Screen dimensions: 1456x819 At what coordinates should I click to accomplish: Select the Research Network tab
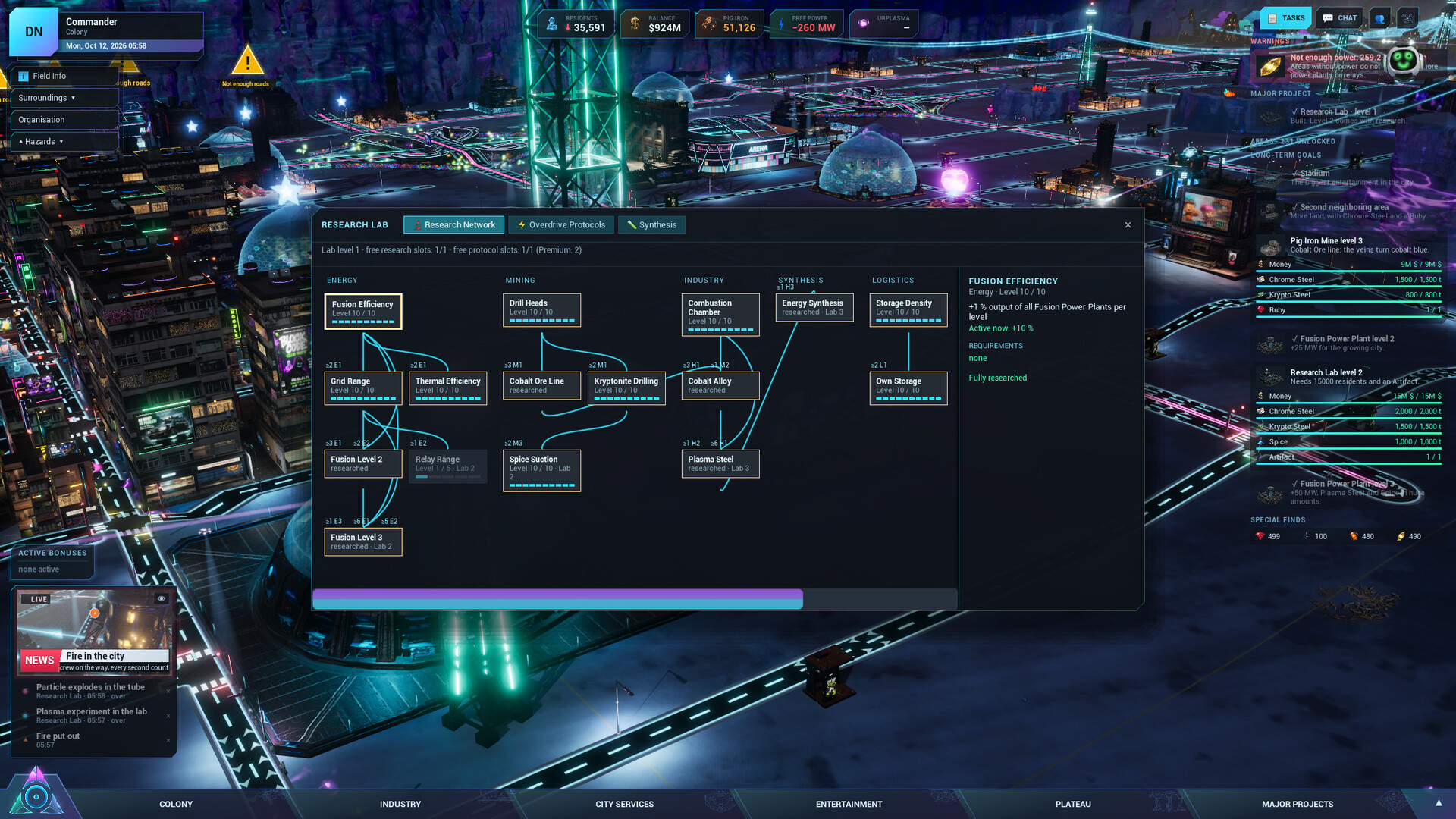pyautogui.click(x=453, y=225)
